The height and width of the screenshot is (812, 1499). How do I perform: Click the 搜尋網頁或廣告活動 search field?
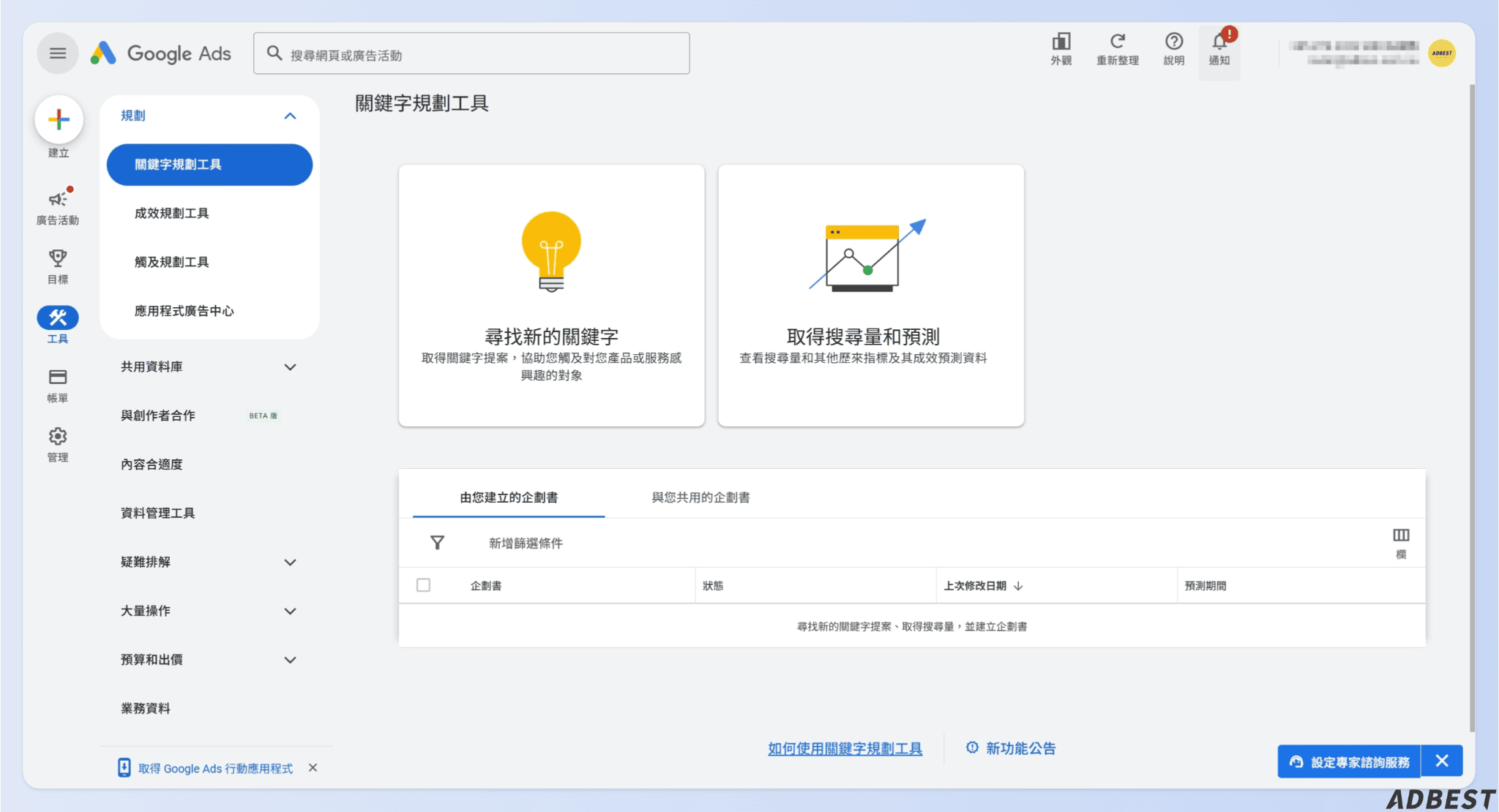(471, 53)
